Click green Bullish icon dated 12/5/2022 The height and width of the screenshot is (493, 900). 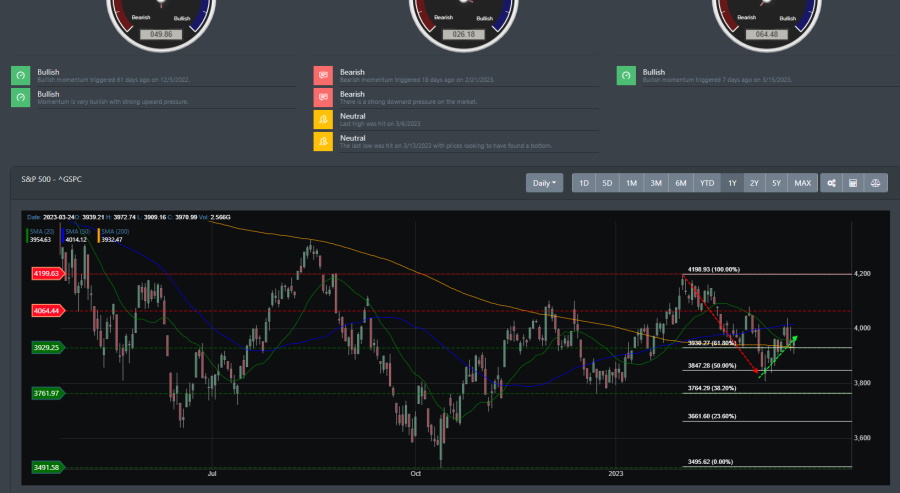coord(21,76)
